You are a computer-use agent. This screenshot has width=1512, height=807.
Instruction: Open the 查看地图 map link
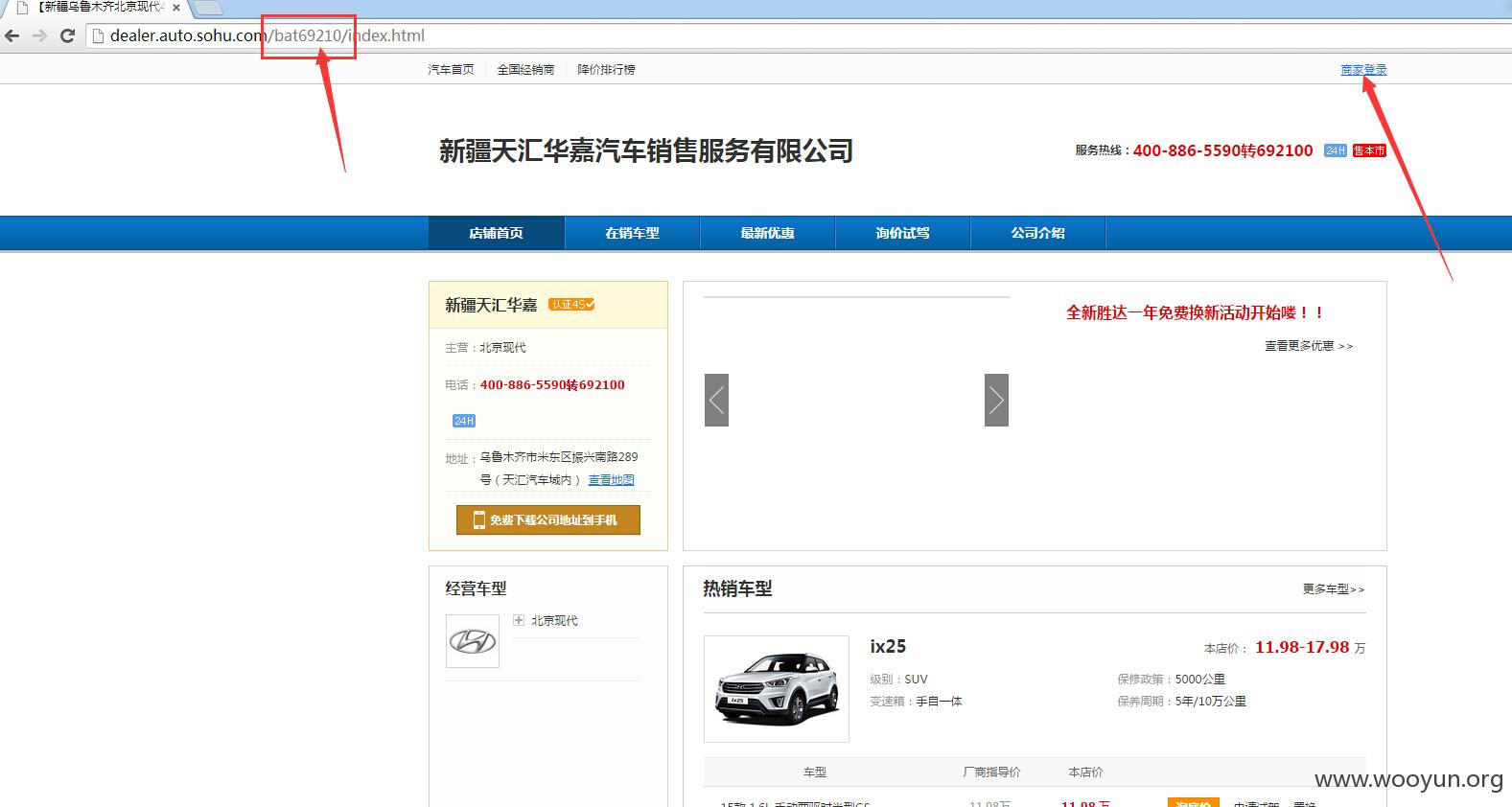coord(611,480)
